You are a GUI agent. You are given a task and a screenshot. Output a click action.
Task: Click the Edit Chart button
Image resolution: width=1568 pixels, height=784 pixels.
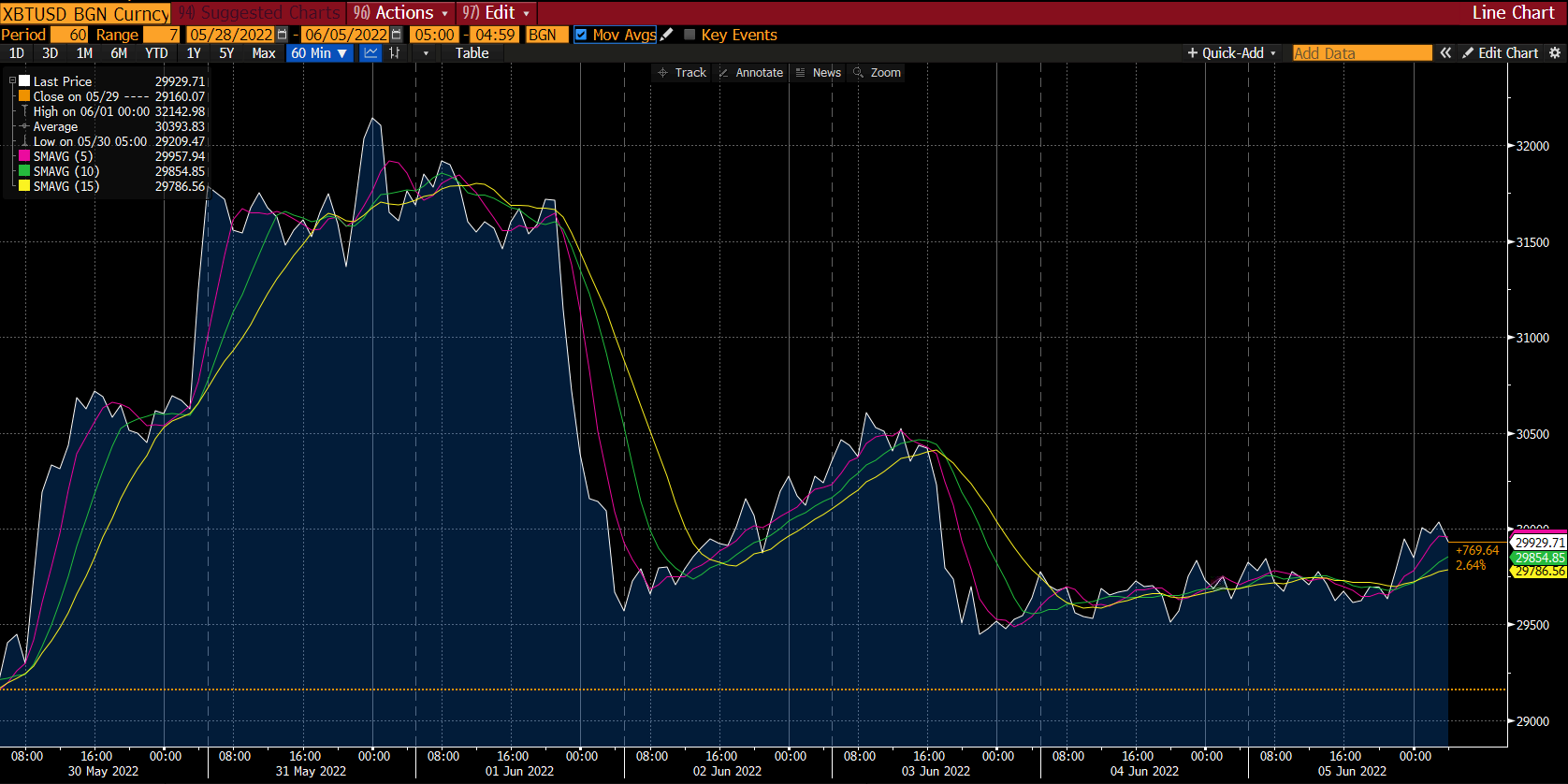coord(1500,53)
